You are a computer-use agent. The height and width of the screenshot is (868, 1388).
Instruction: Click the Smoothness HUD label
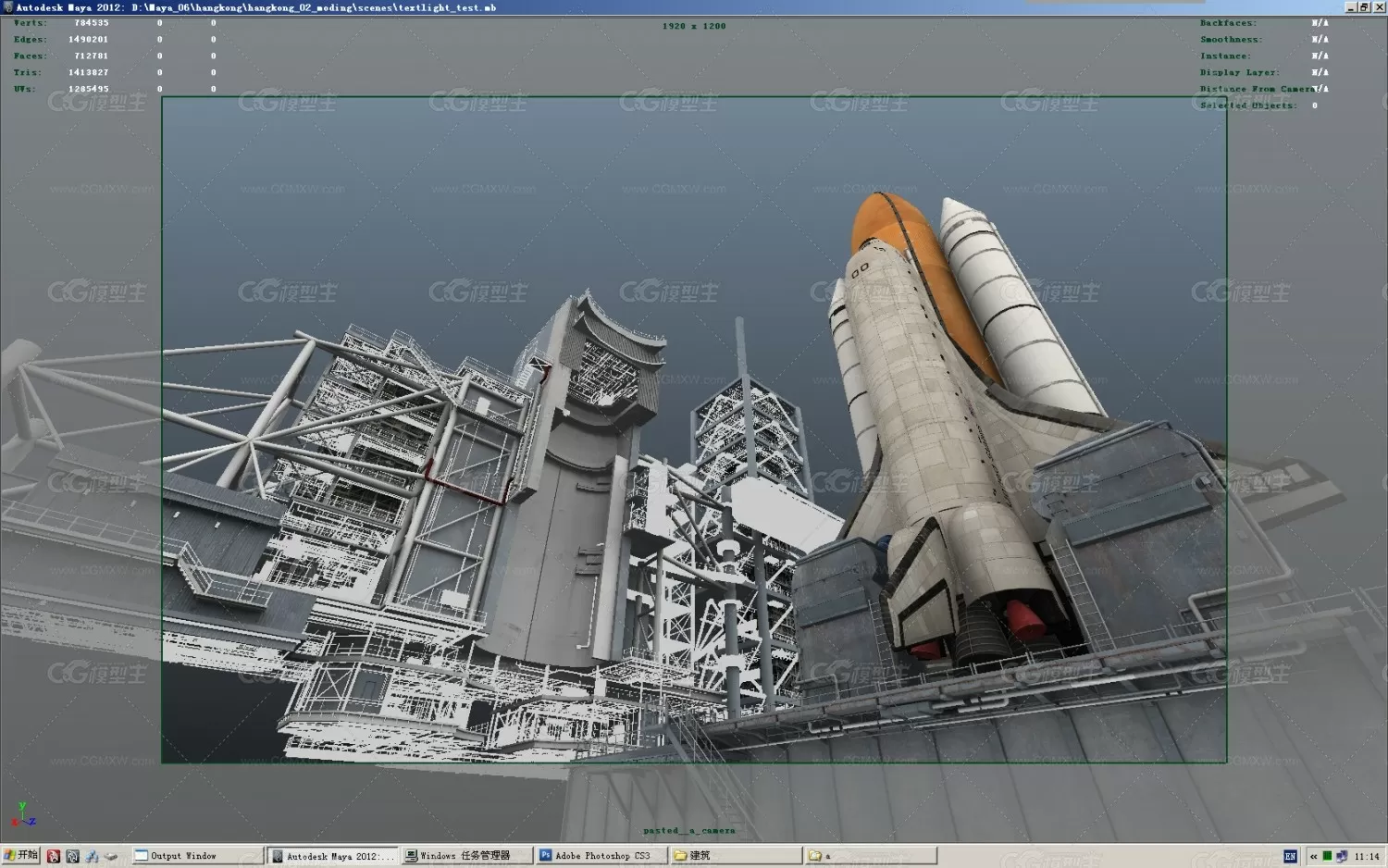pos(1231,40)
